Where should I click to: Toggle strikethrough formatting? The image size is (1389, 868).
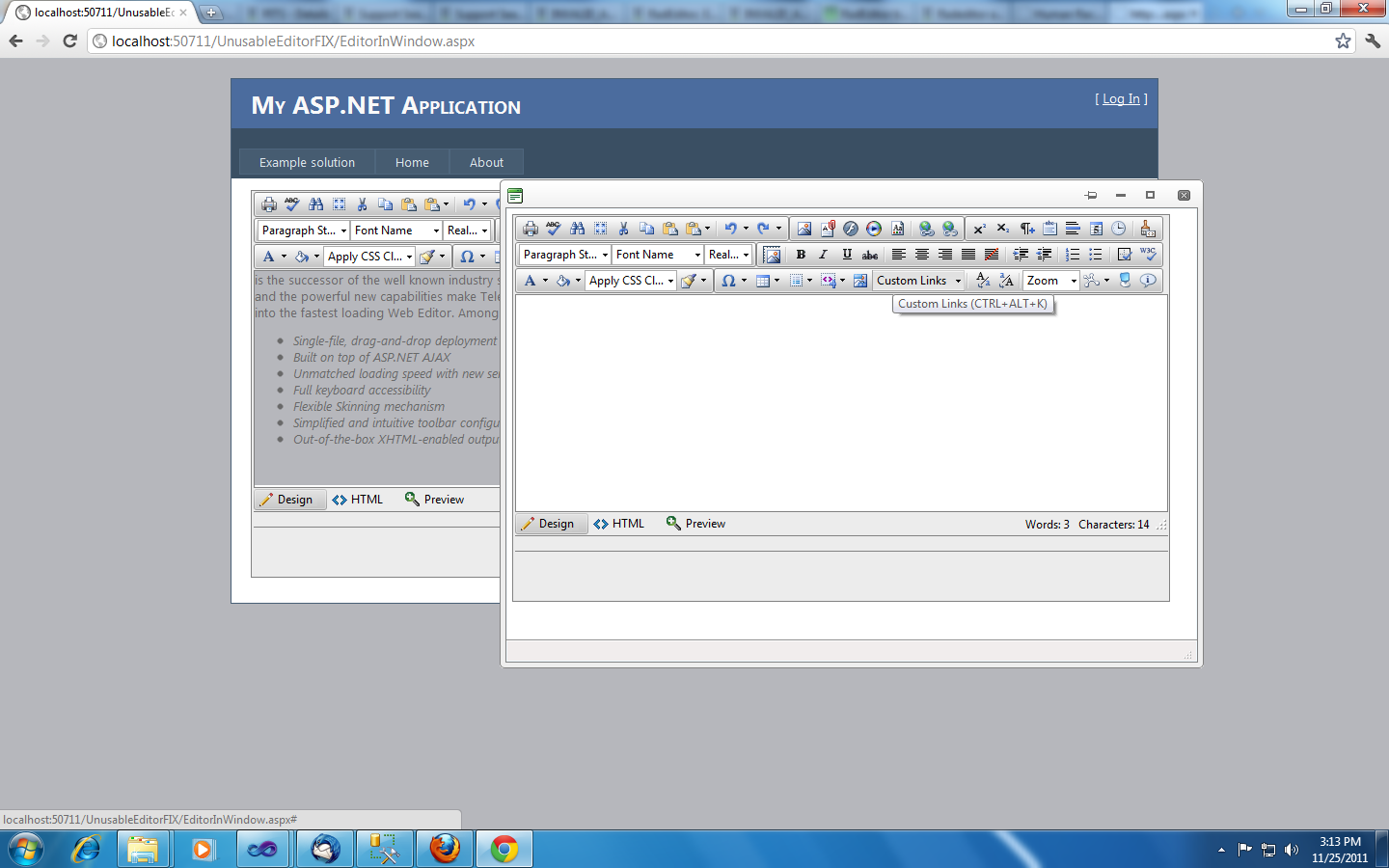pos(870,255)
